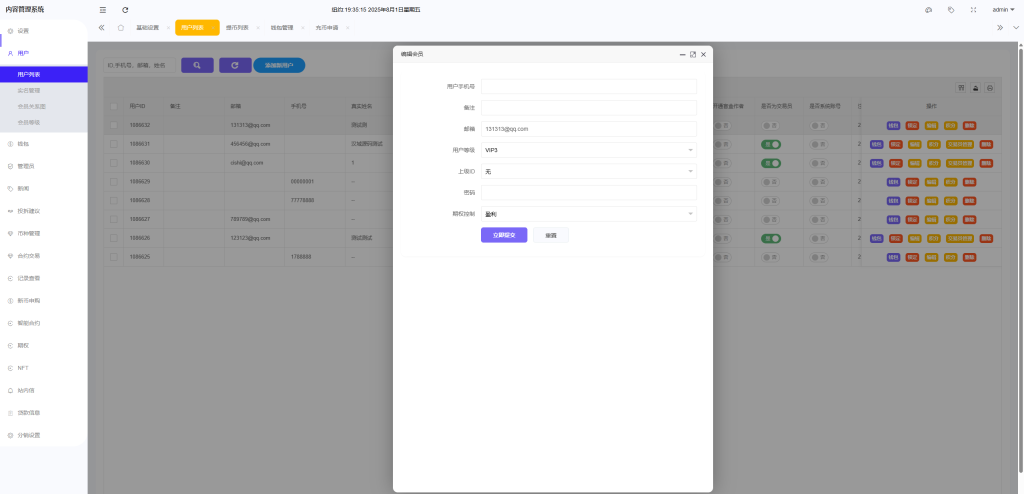The image size is (1024, 494).
Task: Expand the 上级ID dropdown
Action: (x=588, y=171)
